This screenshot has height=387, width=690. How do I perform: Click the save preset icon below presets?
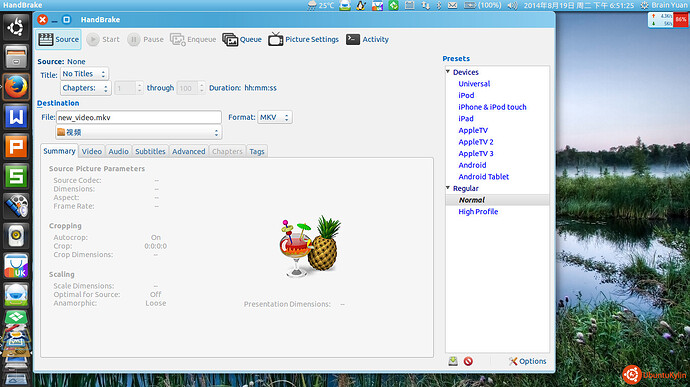pyautogui.click(x=453, y=361)
